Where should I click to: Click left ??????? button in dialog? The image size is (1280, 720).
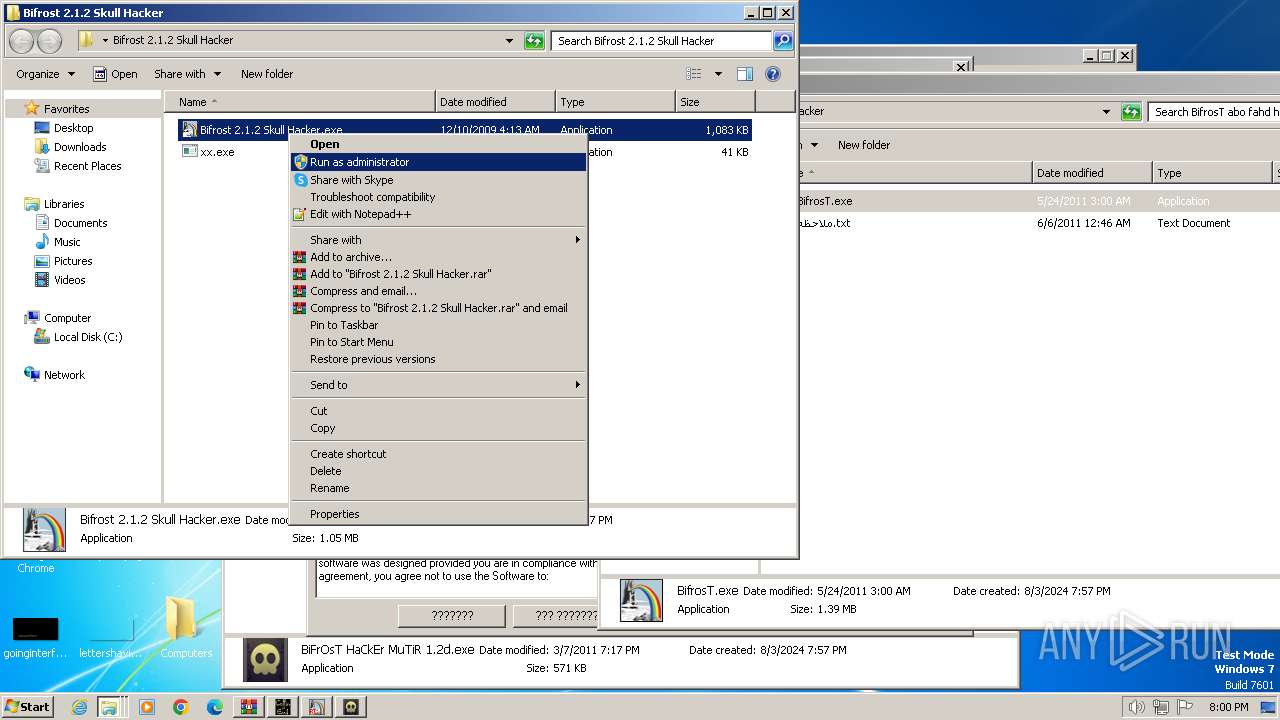(x=452, y=615)
